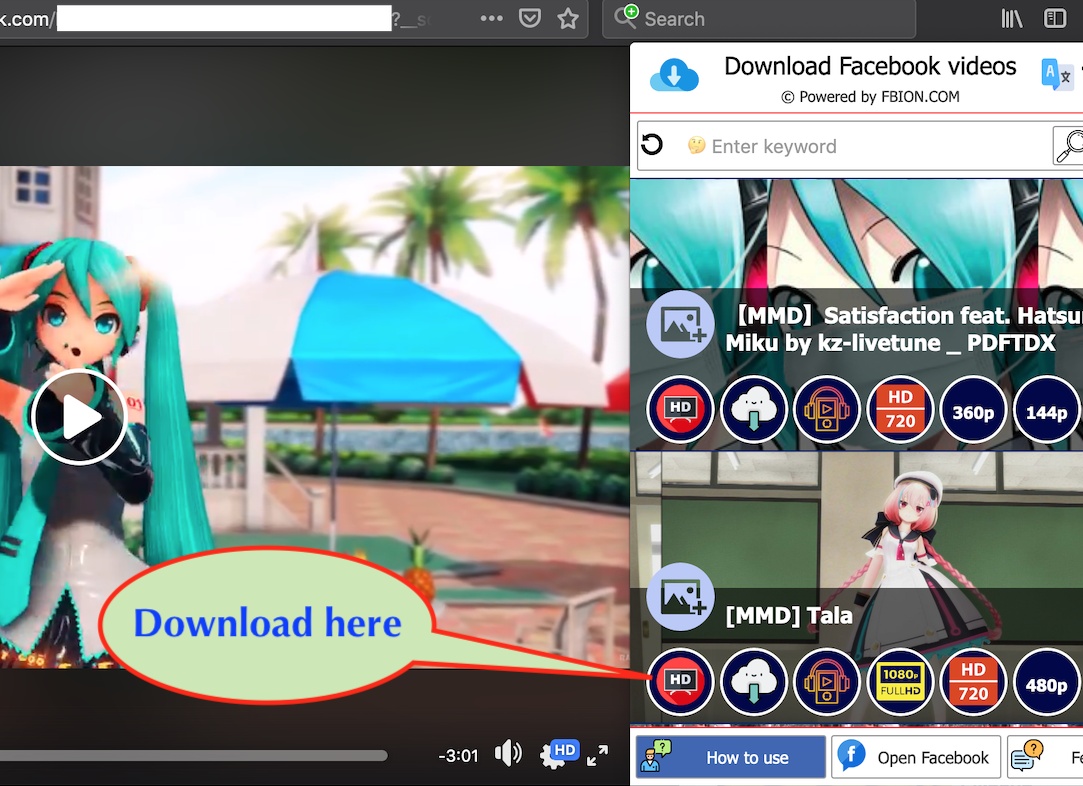Open the Library bookshelf icon
This screenshot has height=786, width=1083.
tap(1012, 19)
